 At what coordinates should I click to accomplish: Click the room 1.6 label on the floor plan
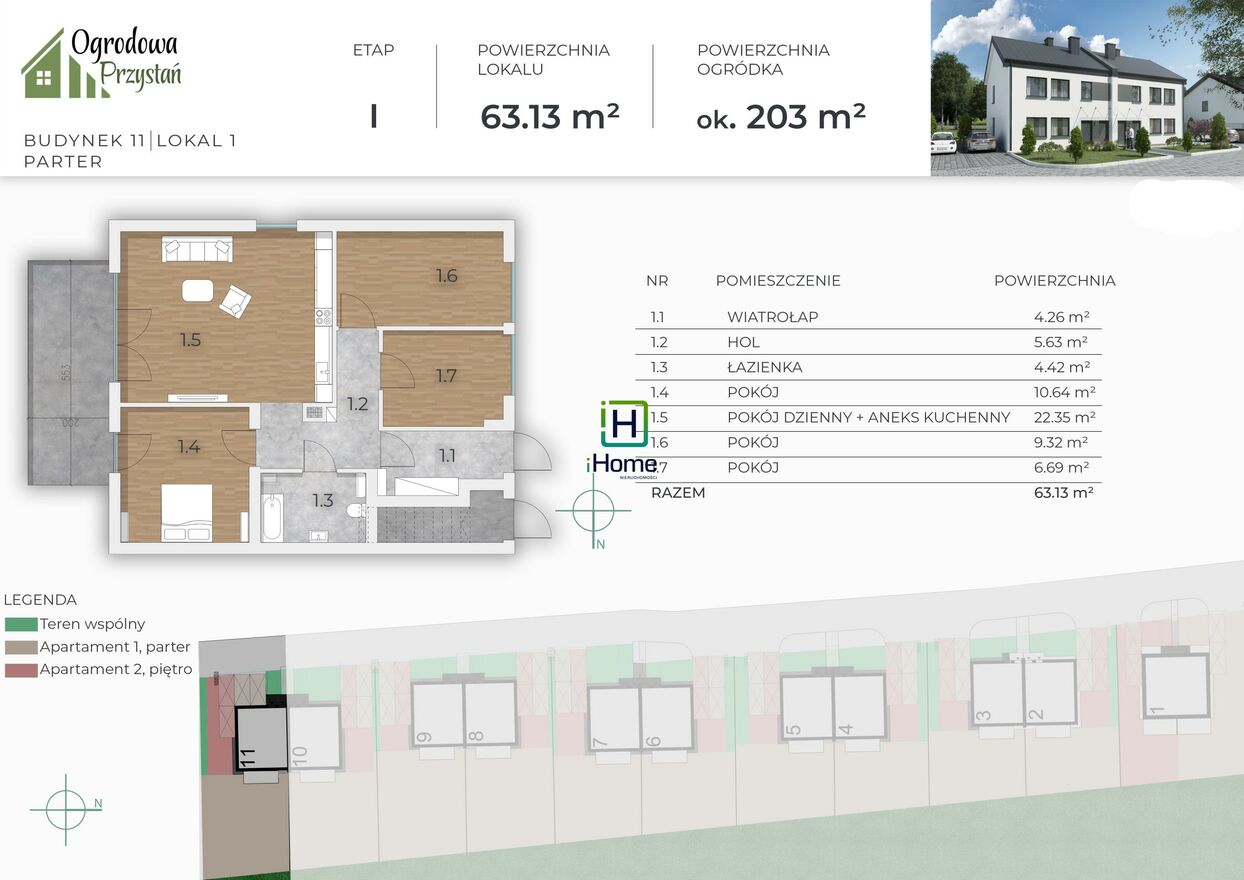(446, 275)
